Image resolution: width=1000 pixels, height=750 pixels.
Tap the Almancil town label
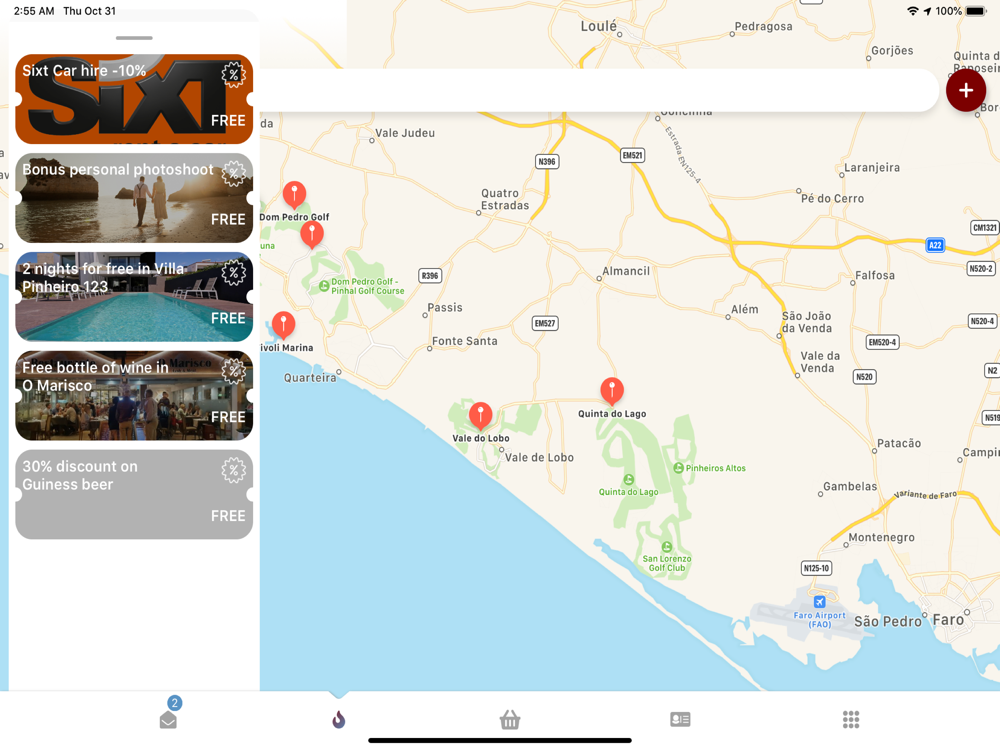(x=626, y=271)
